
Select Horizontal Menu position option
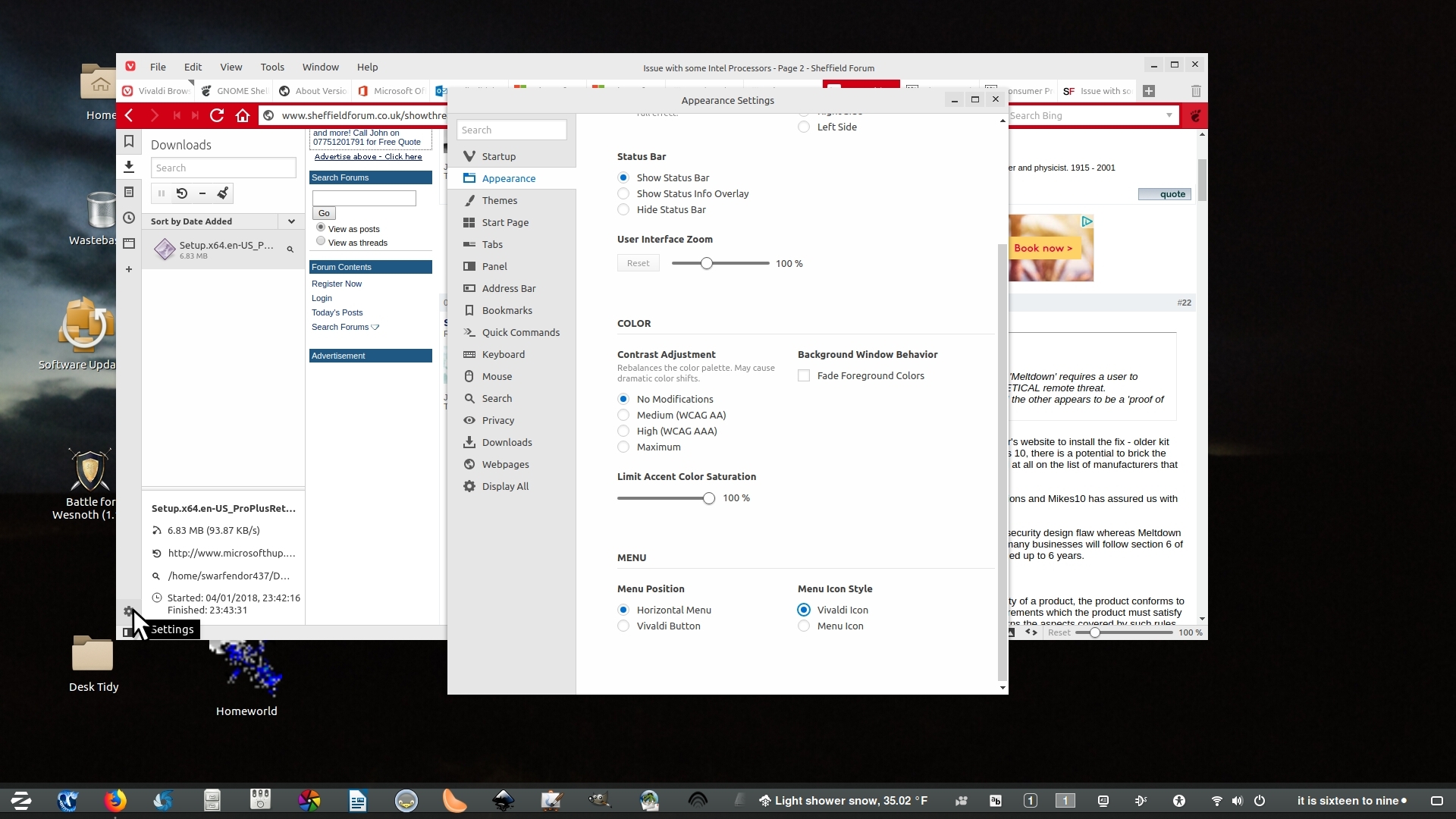(x=623, y=610)
